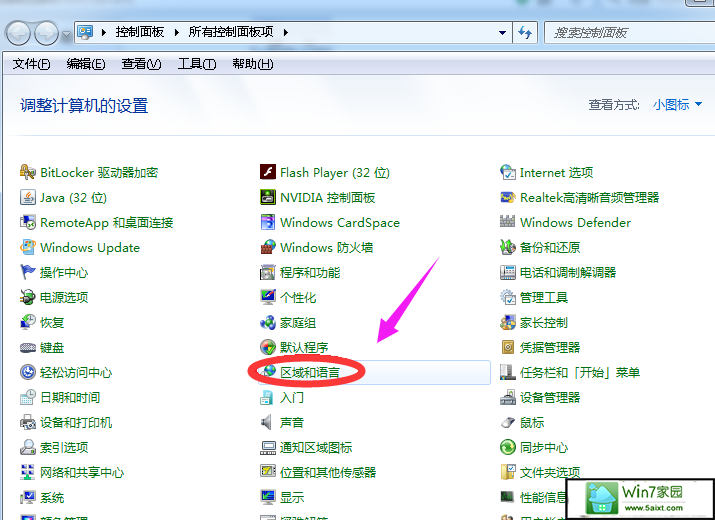715x520 pixels.
Task: Open BitLocker 驱动器加密 icon
Action: 27,172
